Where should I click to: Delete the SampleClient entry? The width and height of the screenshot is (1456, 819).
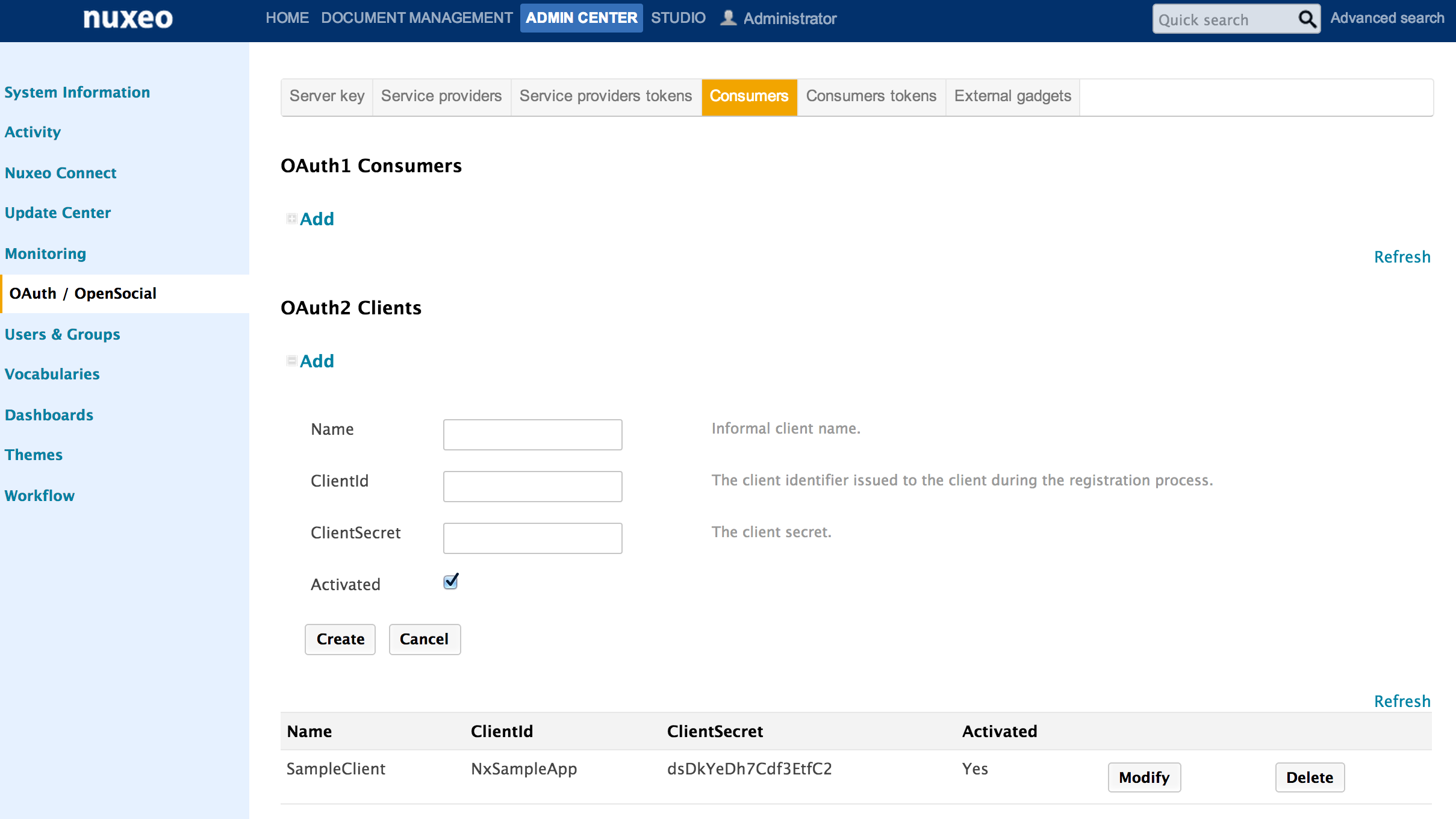[x=1310, y=777]
